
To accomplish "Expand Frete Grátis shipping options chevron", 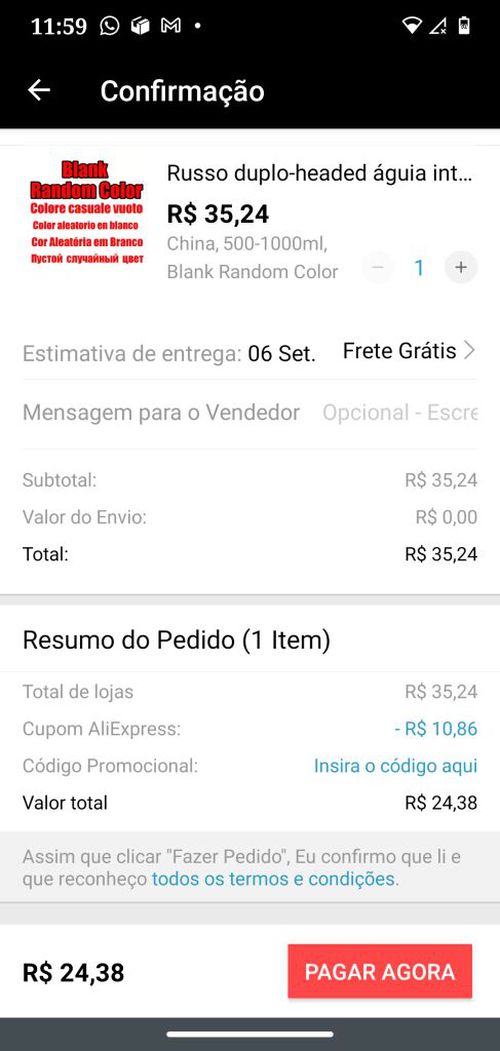I will 469,351.
